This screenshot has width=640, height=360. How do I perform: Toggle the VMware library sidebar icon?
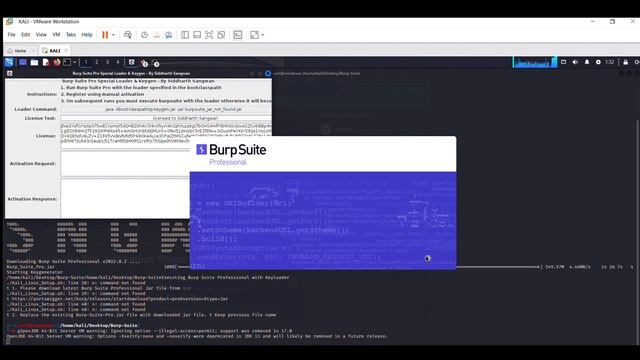pyautogui.click(x=185, y=35)
